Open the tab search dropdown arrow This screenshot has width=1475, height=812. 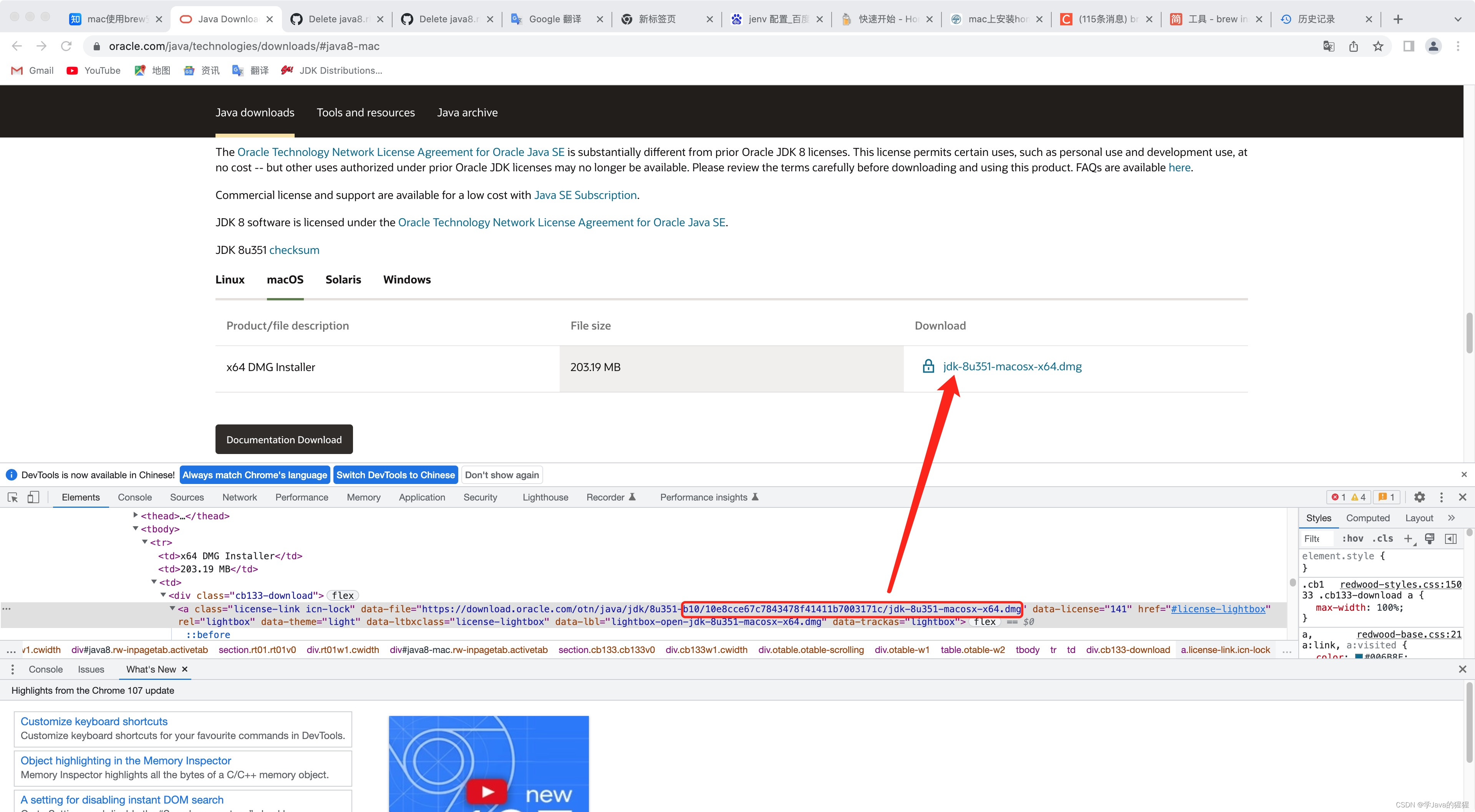(x=1458, y=19)
